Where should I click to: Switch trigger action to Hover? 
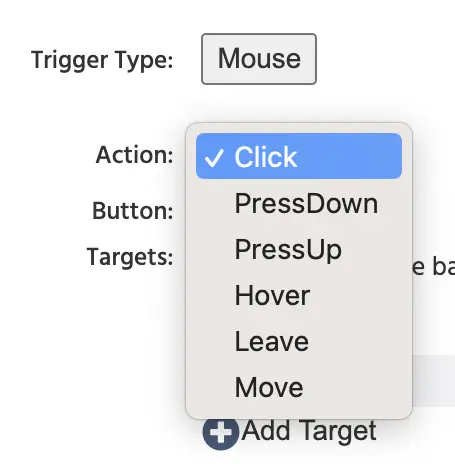(299, 296)
